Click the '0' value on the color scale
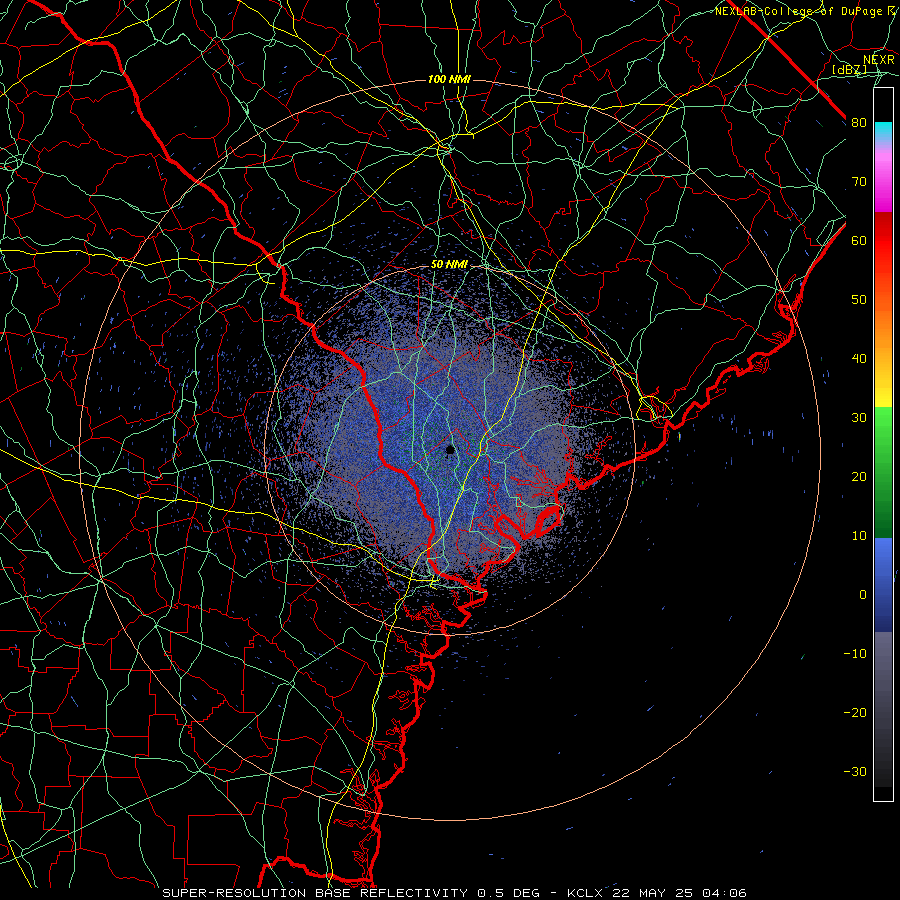Image resolution: width=900 pixels, height=900 pixels. pos(863,595)
